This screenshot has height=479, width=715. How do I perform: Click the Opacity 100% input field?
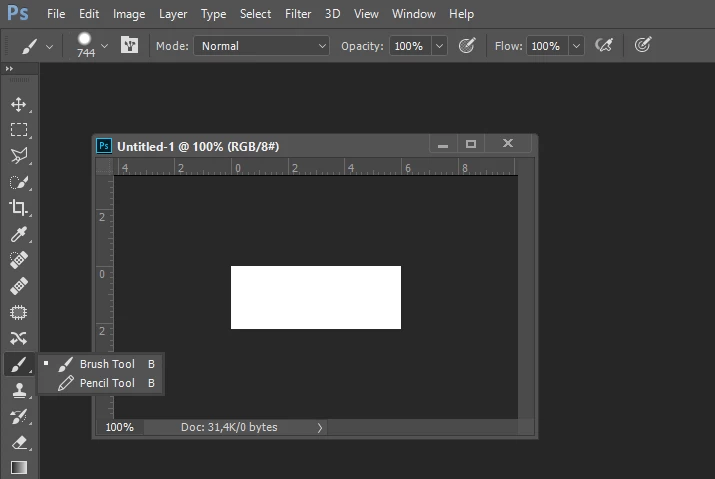click(410, 46)
